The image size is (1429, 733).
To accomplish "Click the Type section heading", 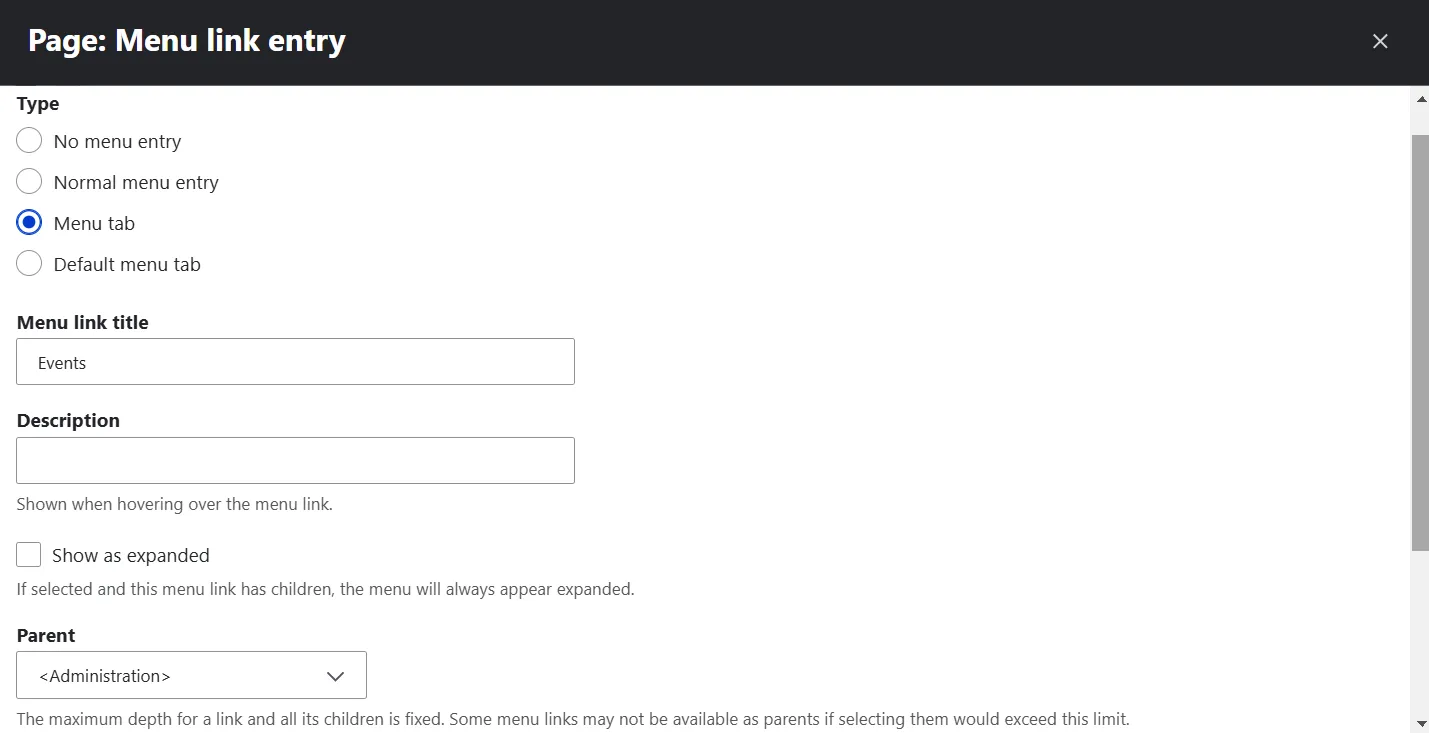I will pos(38,103).
